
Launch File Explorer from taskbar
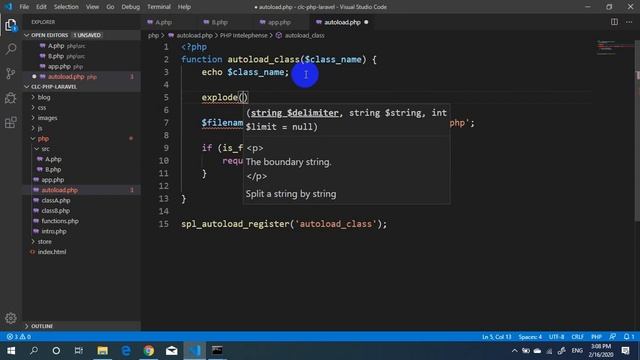[x=102, y=351]
